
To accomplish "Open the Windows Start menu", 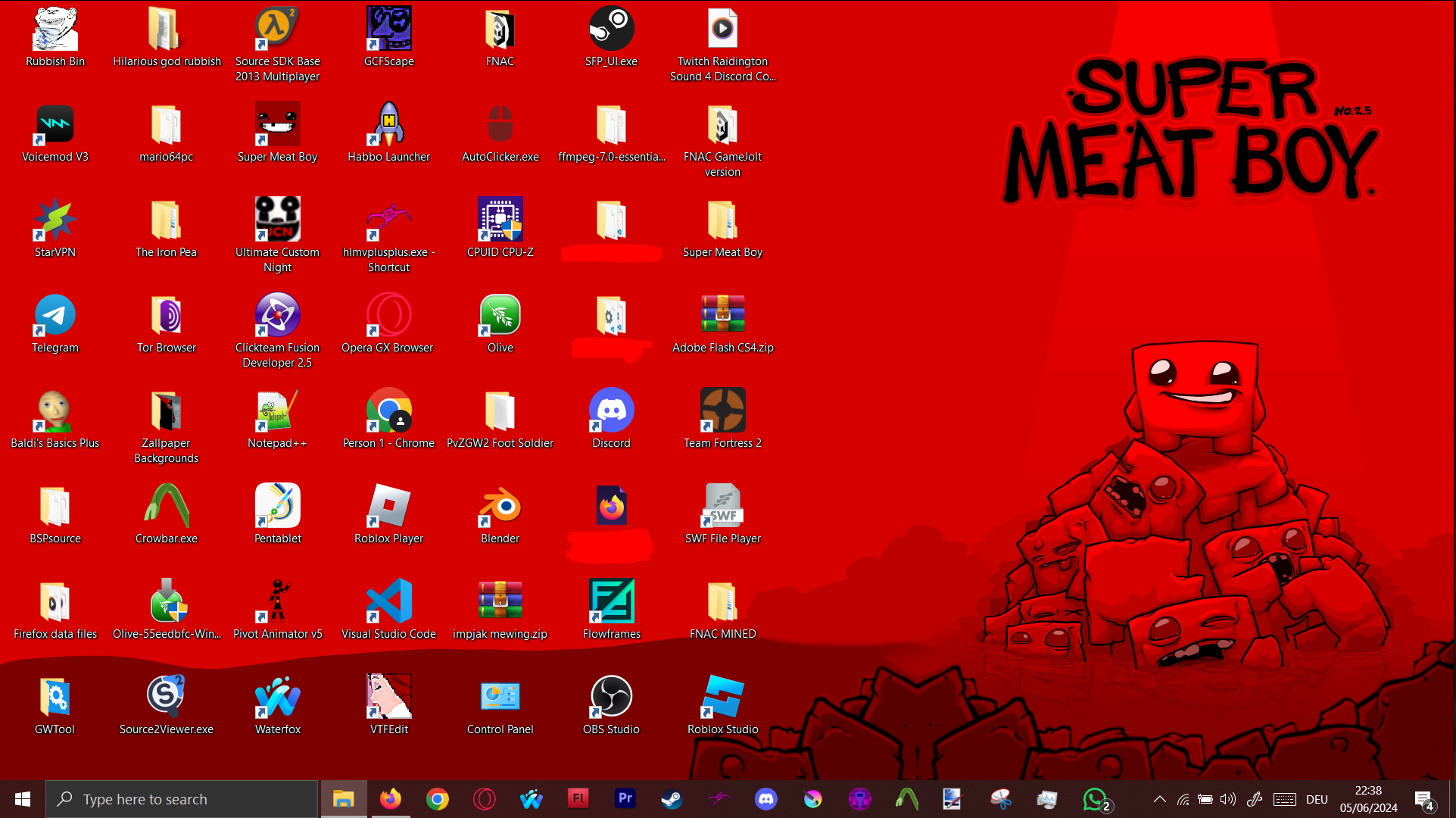I will (x=23, y=799).
